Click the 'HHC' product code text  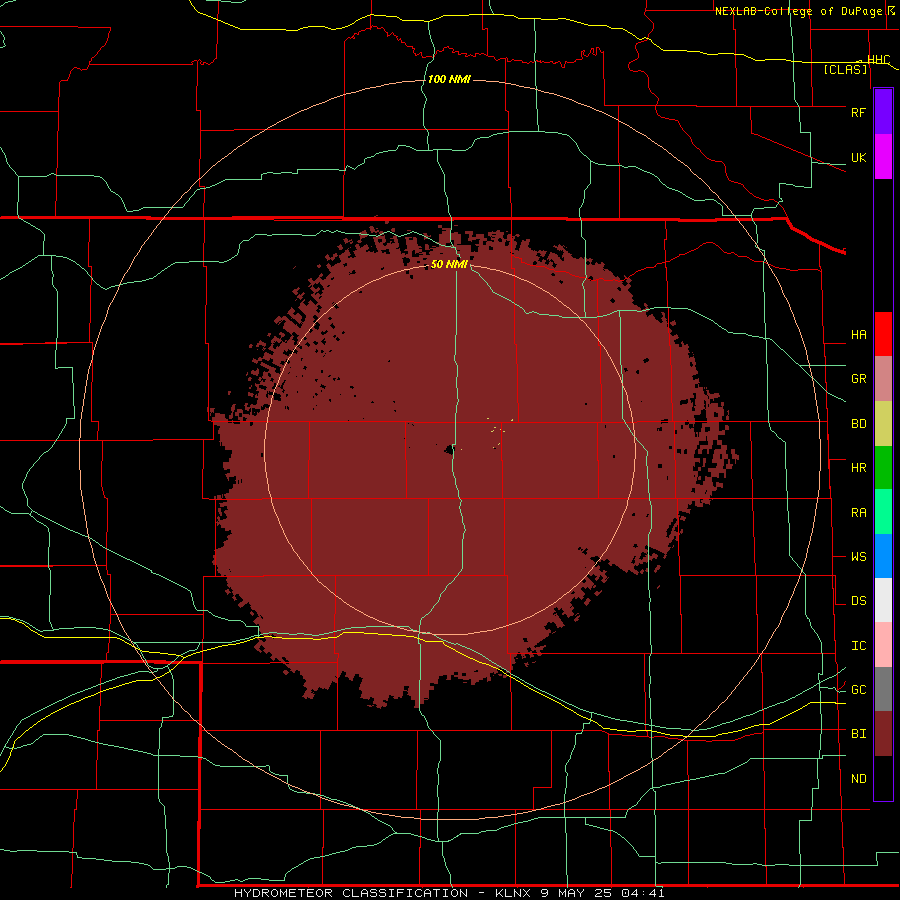pos(879,59)
